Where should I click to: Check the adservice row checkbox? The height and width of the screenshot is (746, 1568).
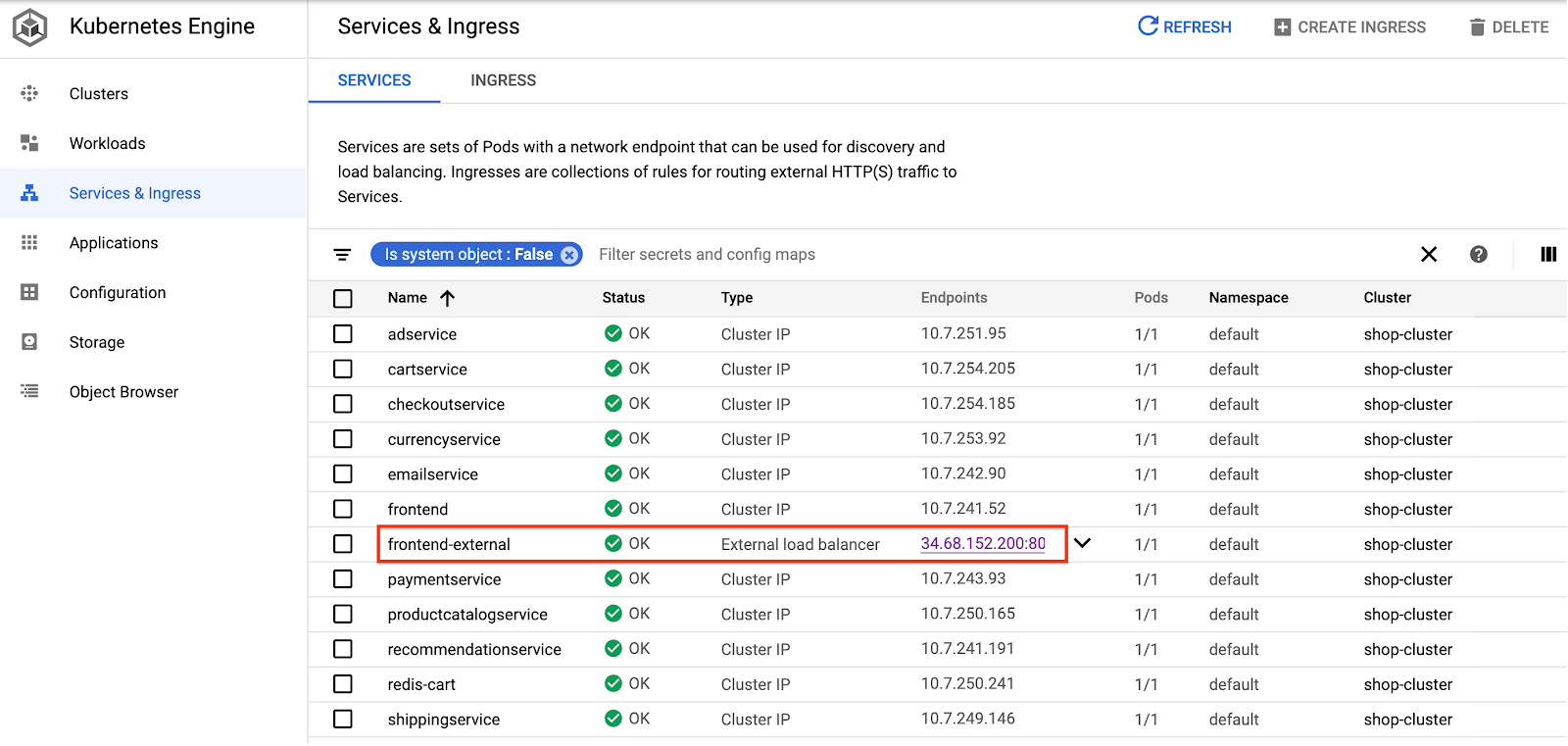click(x=343, y=334)
